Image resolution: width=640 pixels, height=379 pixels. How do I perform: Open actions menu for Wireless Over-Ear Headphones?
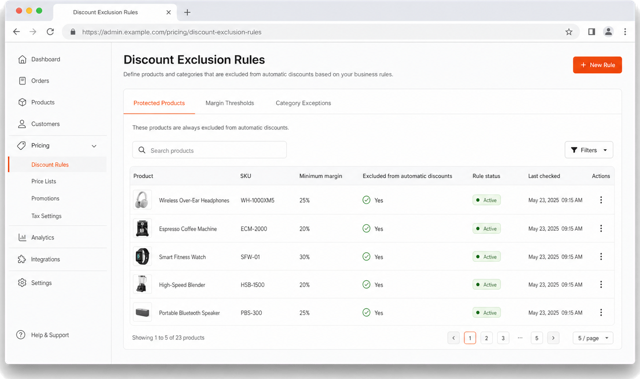601,200
